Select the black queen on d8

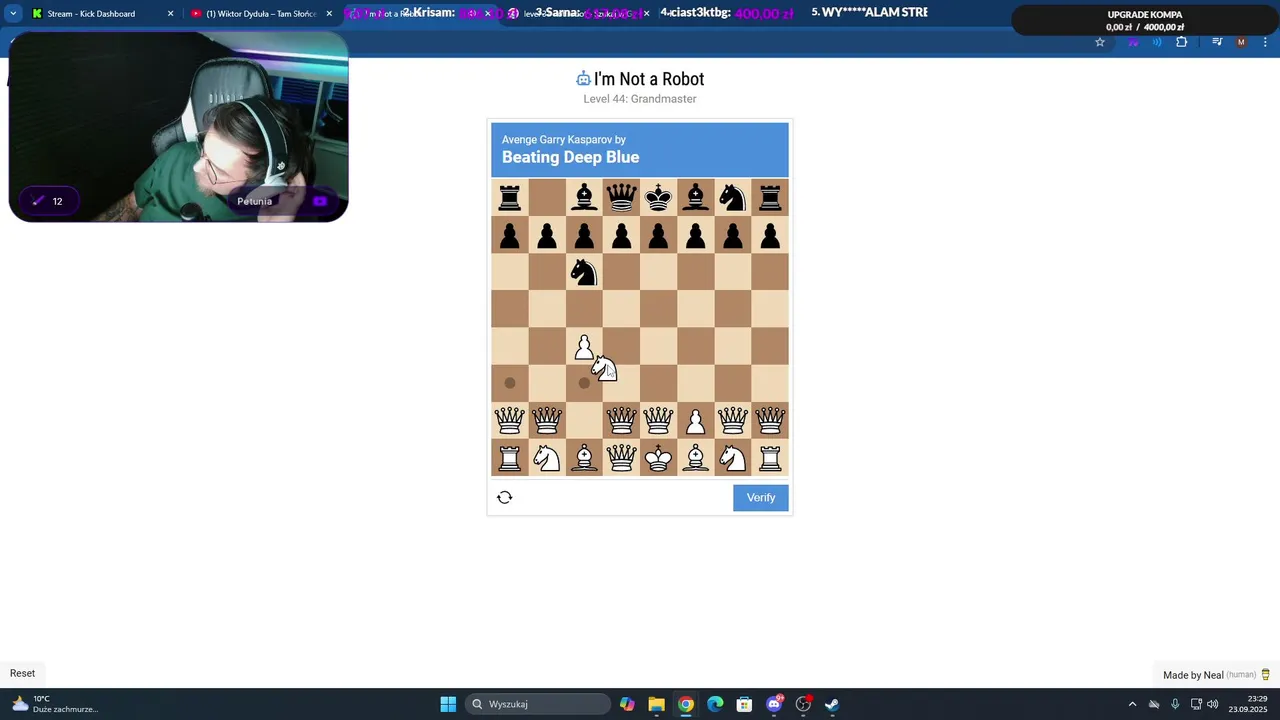[x=621, y=198]
